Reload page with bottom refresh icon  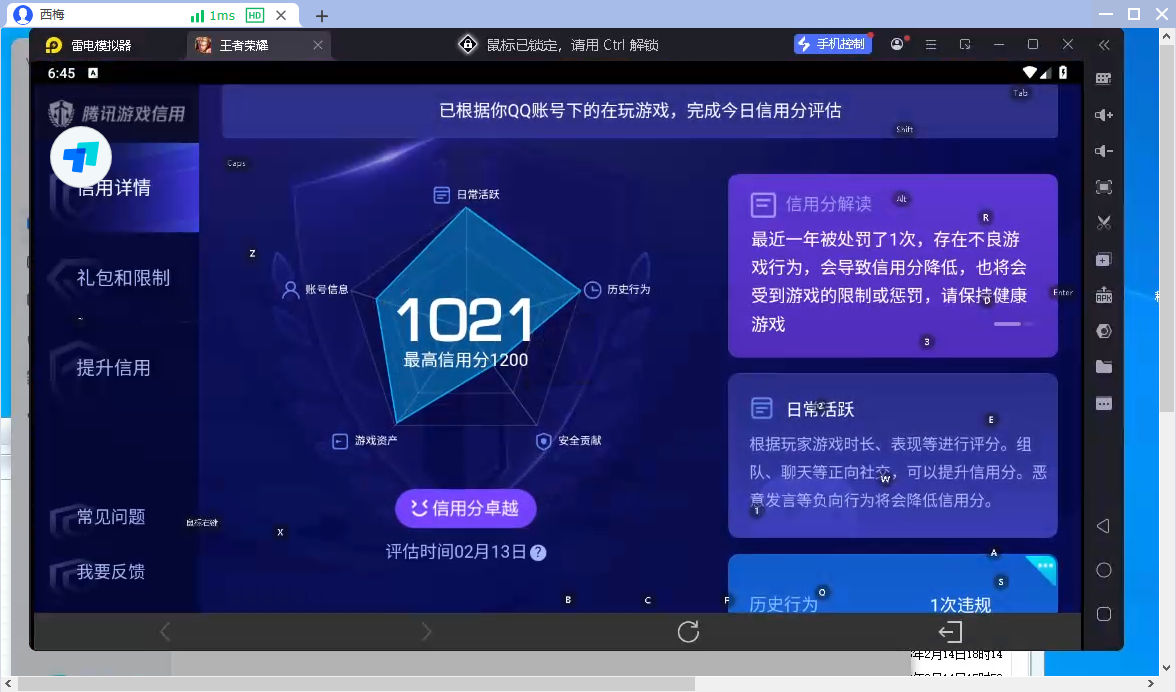pos(687,631)
